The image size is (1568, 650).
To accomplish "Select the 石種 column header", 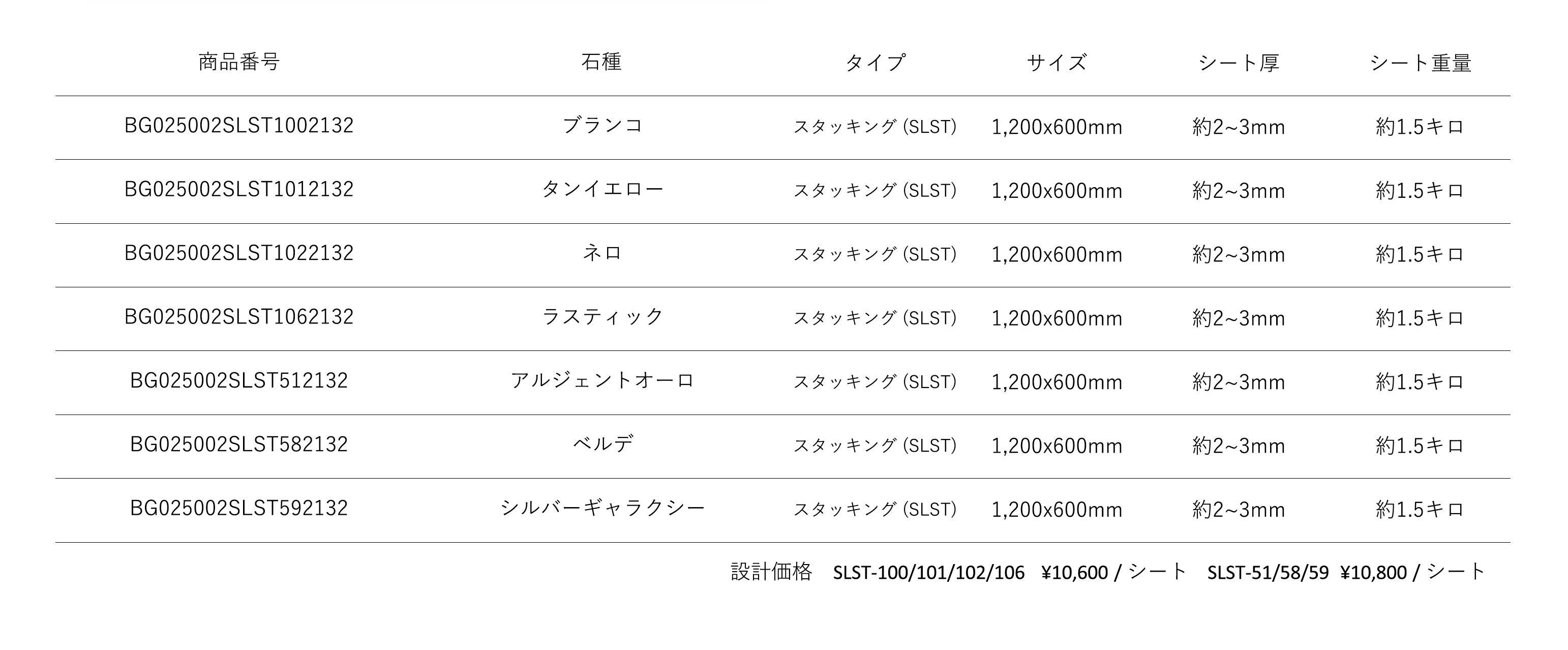I will pos(601,62).
